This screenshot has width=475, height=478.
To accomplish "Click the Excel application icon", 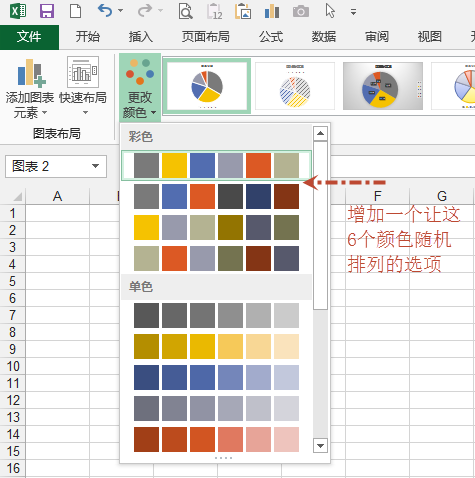I will pos(18,11).
